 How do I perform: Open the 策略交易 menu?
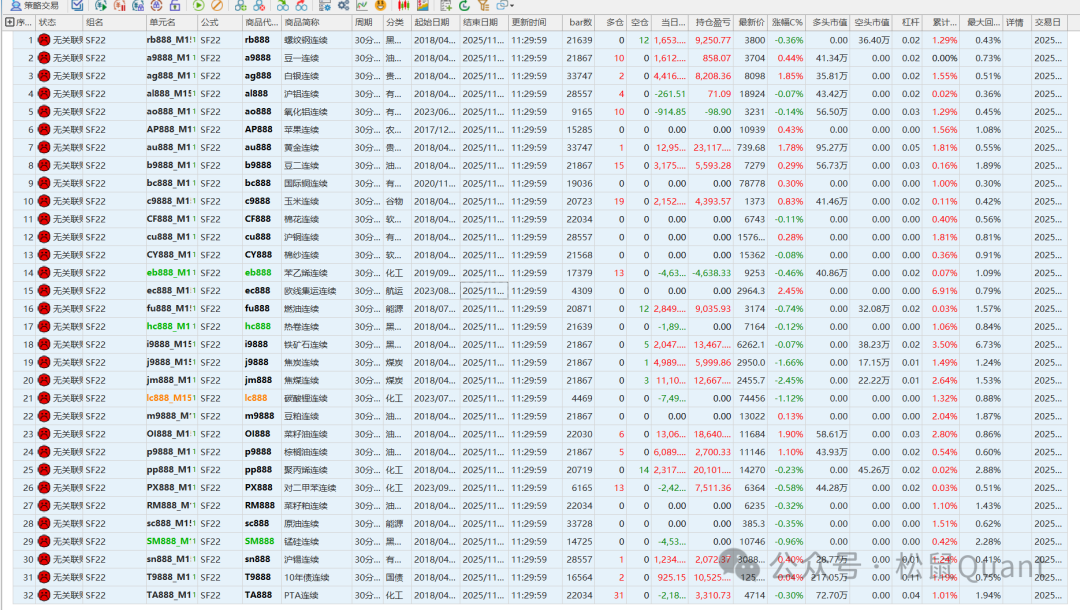coord(34,6)
